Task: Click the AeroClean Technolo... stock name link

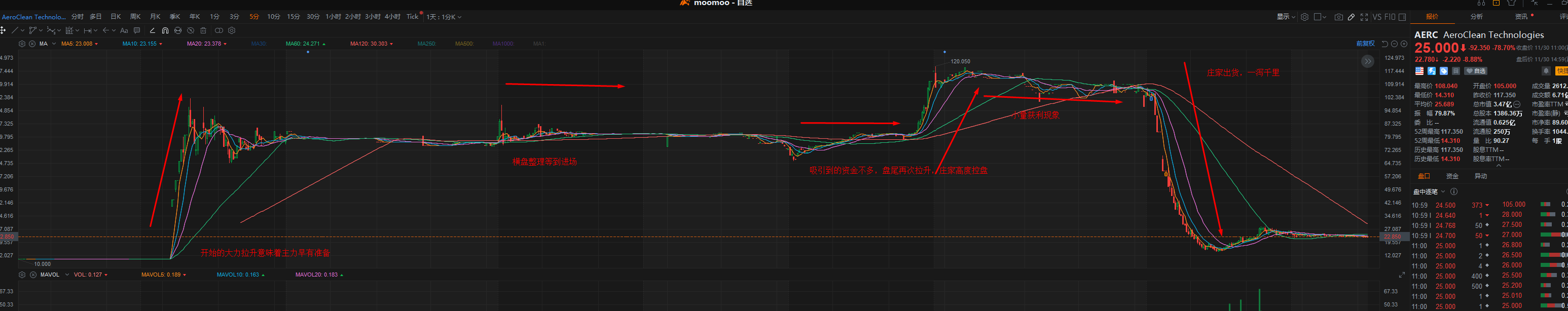Action: pos(33,17)
